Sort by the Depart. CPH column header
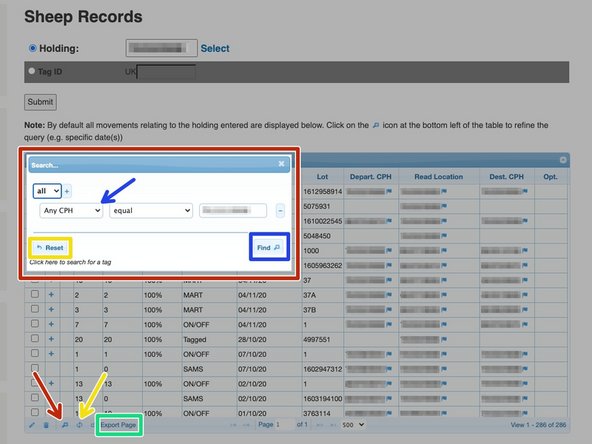This screenshot has height=444, width=592. [x=371, y=177]
